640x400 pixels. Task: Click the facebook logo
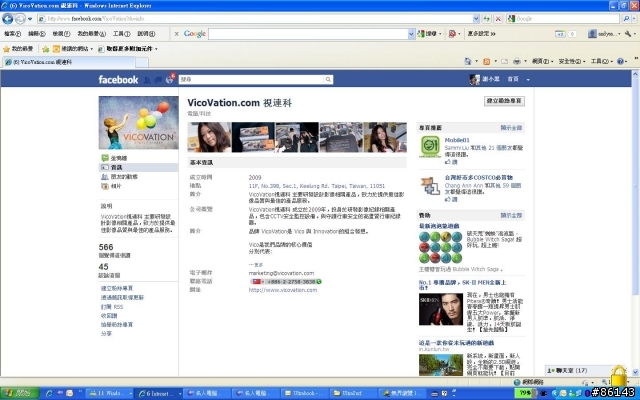[118, 80]
